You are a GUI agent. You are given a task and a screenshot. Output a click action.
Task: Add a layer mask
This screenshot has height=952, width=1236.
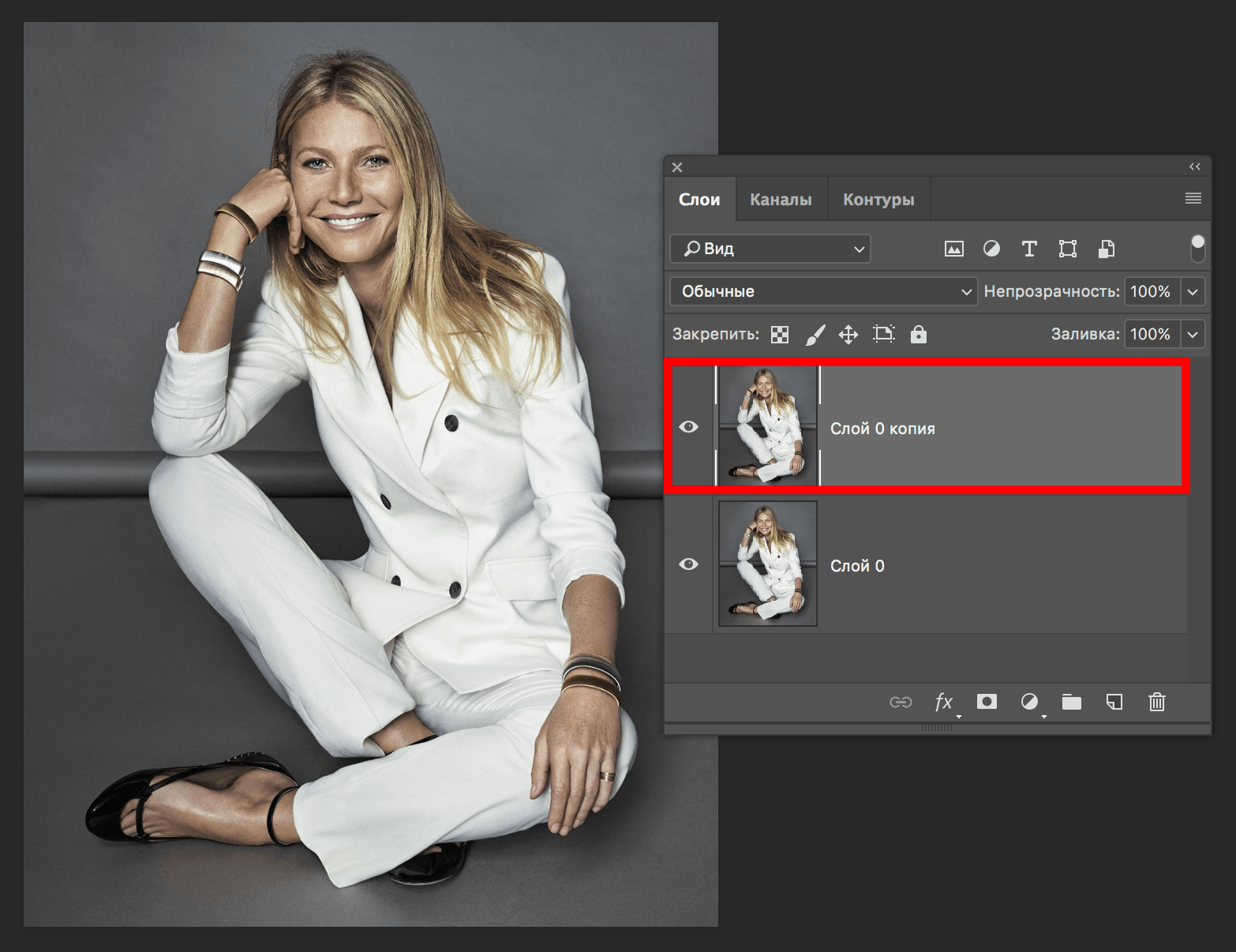click(987, 702)
